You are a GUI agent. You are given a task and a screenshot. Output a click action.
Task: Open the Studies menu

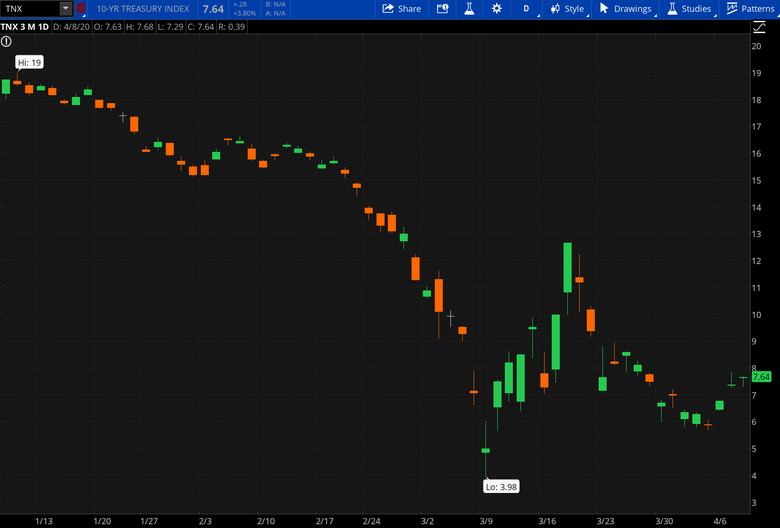coord(689,8)
